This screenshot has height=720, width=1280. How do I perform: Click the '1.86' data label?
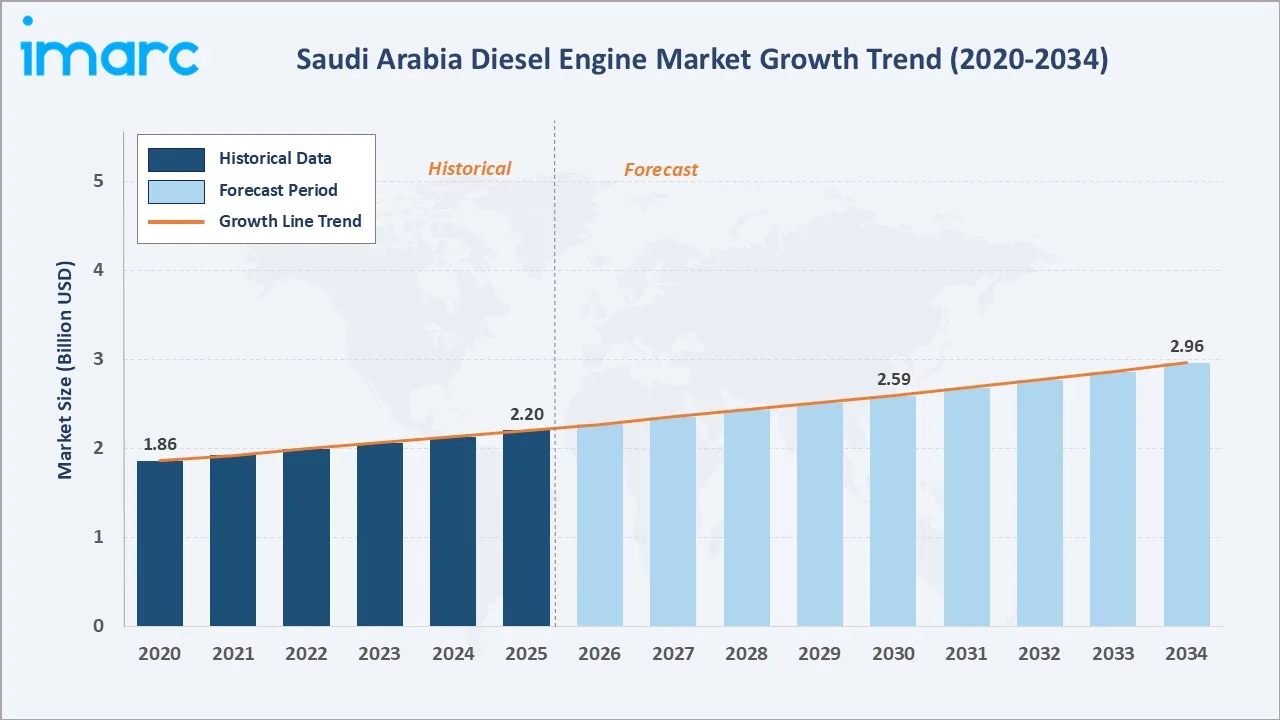point(160,444)
